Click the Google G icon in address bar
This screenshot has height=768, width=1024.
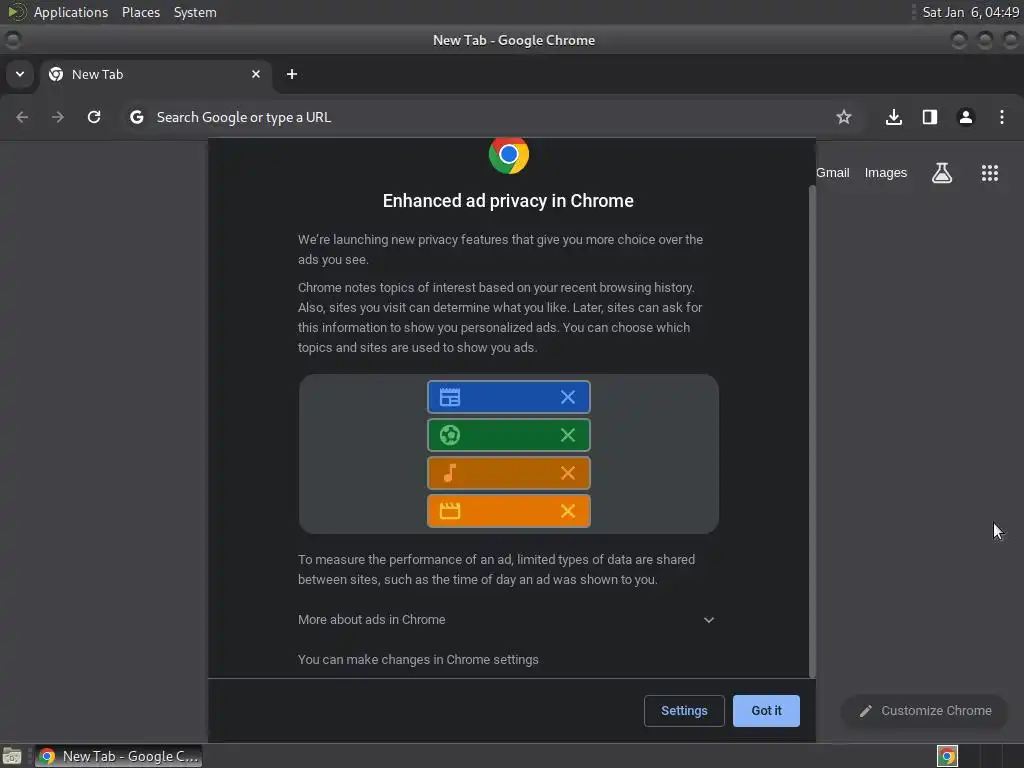tap(136, 117)
